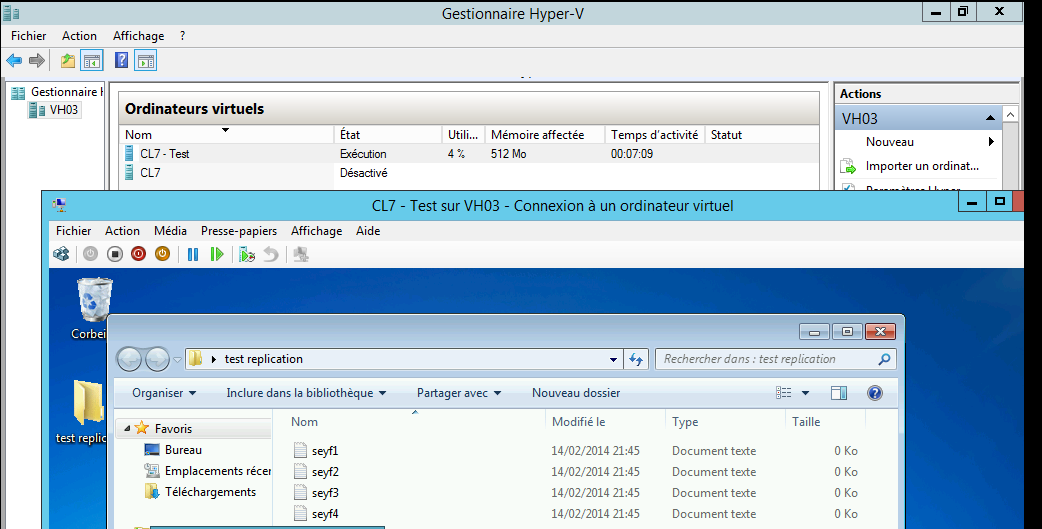Toggle the preview pane icon in Explorer
Viewport: 1042px width, 529px height.
click(x=839, y=393)
